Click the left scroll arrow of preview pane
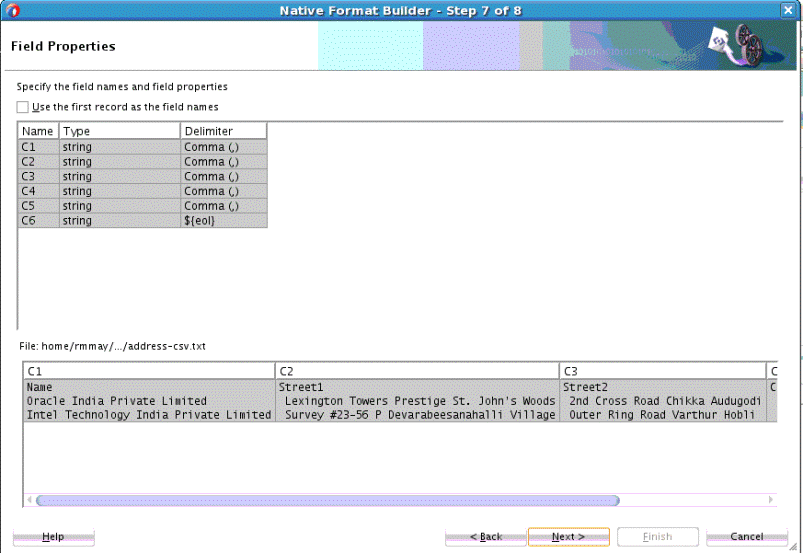 pos(29,500)
